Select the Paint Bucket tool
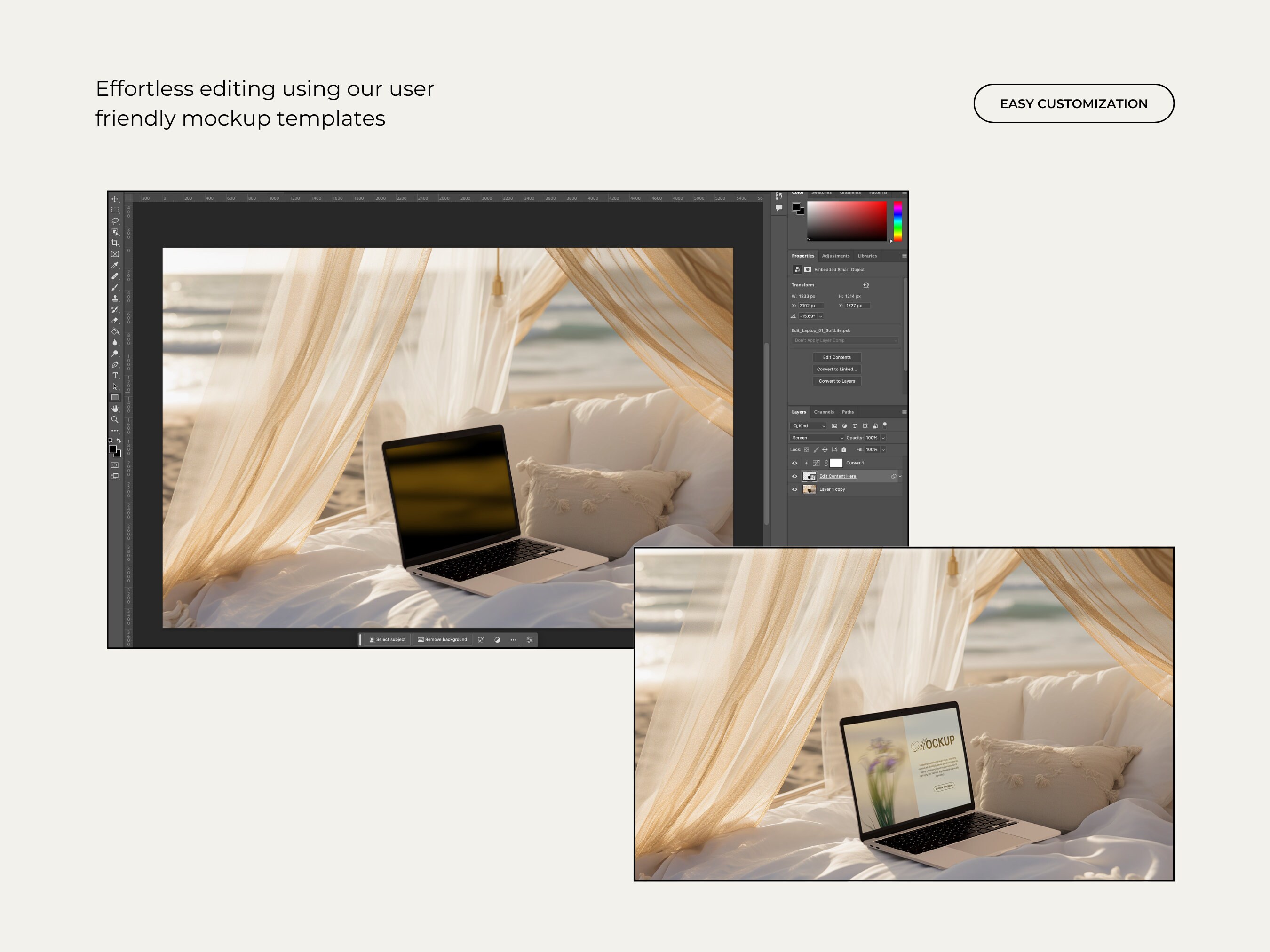The width and height of the screenshot is (1270, 952). click(x=115, y=331)
